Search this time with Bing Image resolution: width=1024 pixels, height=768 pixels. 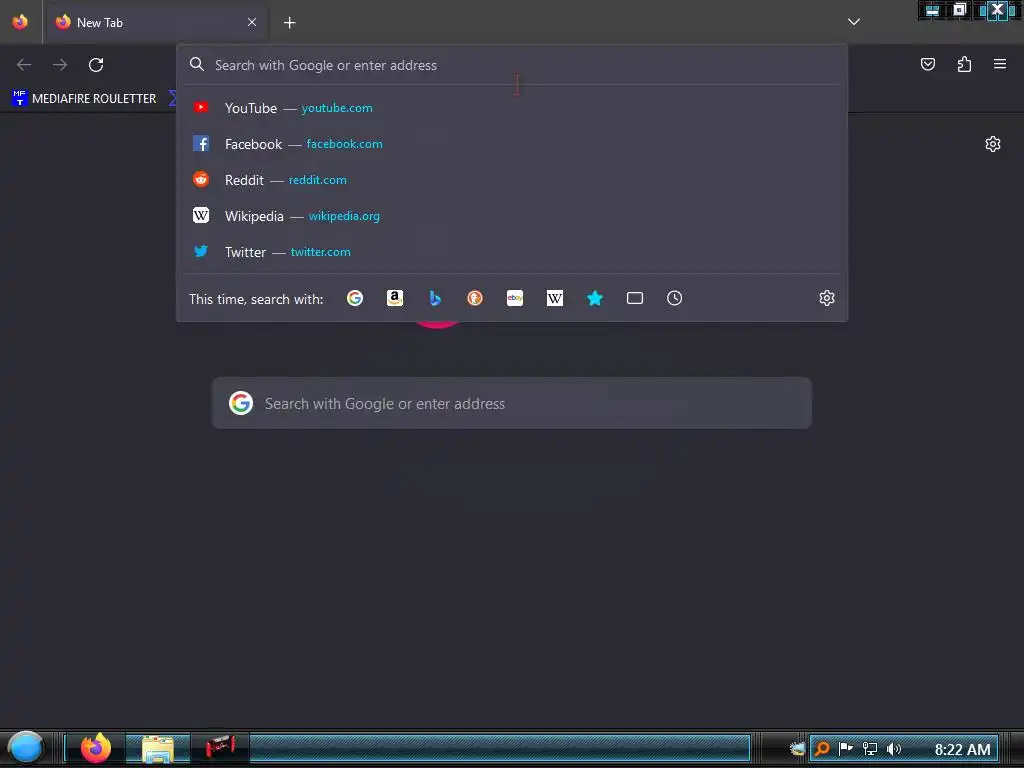435,298
